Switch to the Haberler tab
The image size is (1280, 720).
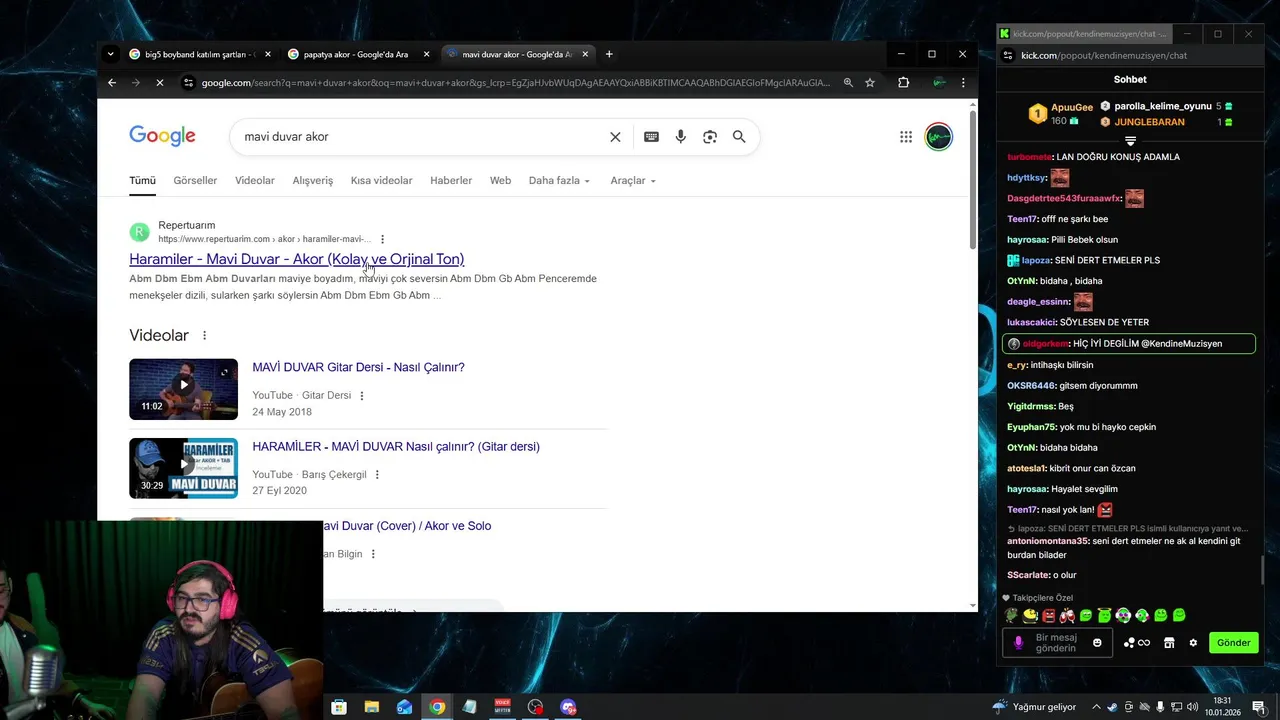[x=451, y=181]
